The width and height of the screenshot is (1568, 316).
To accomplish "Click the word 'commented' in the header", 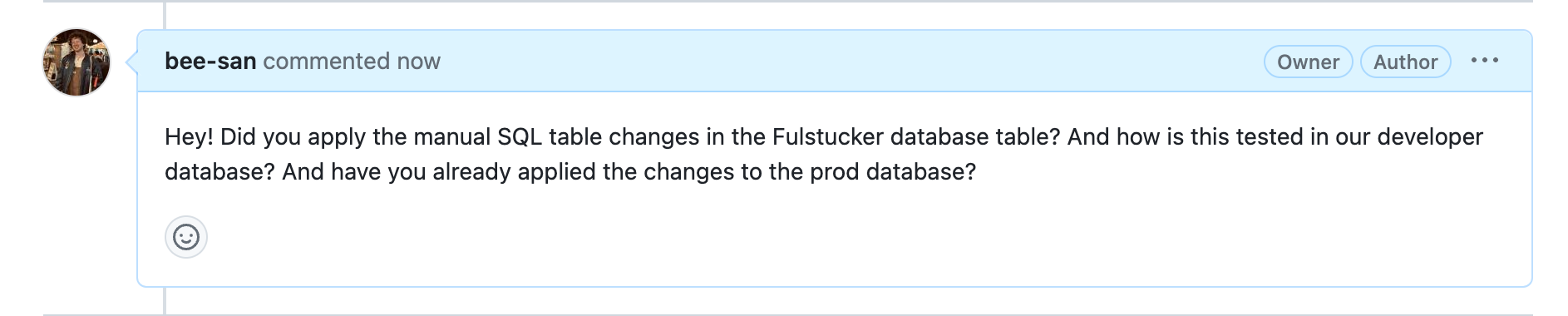I will click(x=326, y=62).
